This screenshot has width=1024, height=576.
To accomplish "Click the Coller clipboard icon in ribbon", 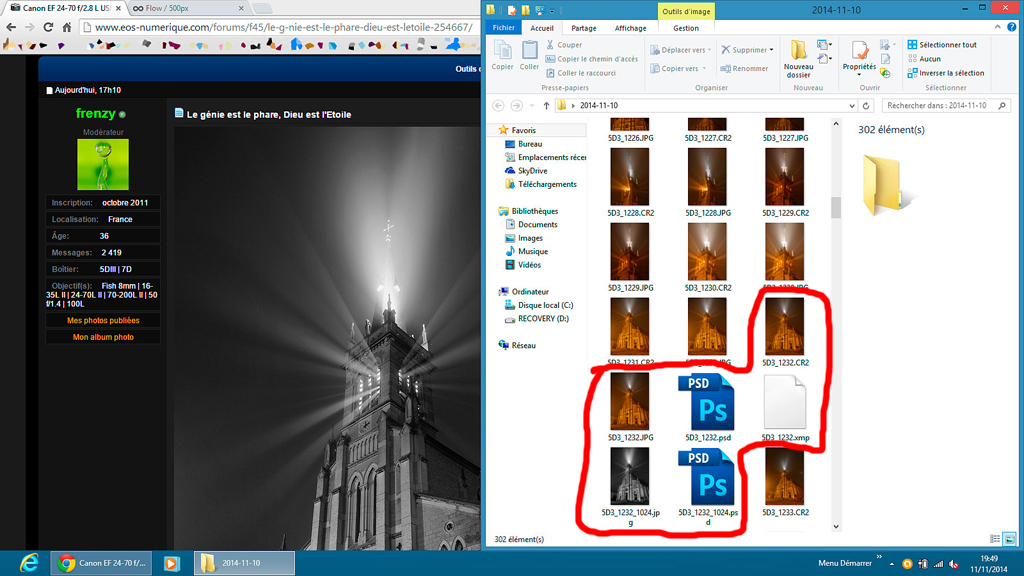I will coord(529,54).
